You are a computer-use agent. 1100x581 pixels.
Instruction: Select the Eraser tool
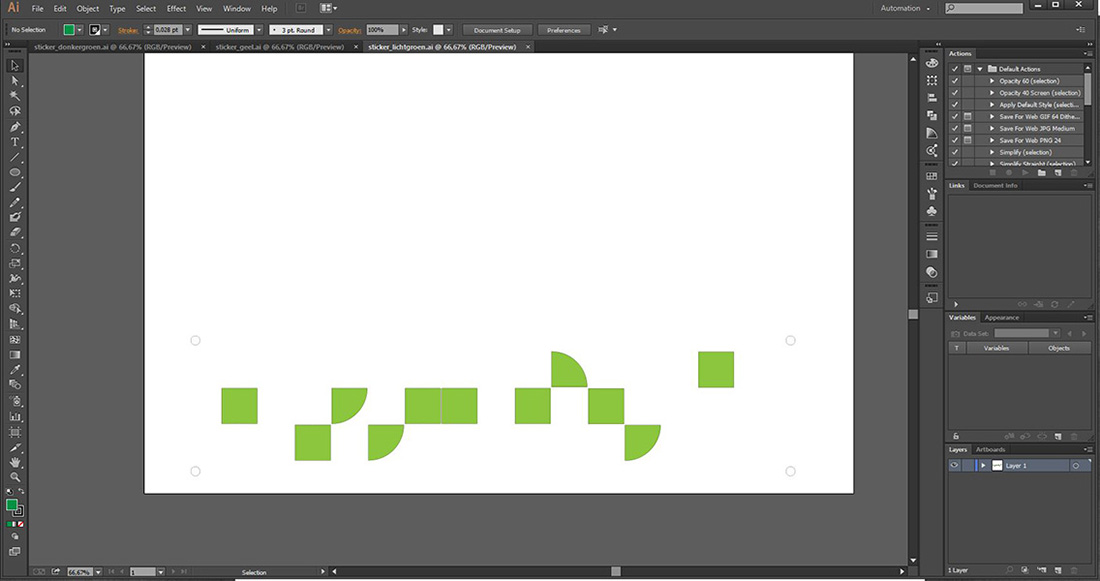[15, 233]
